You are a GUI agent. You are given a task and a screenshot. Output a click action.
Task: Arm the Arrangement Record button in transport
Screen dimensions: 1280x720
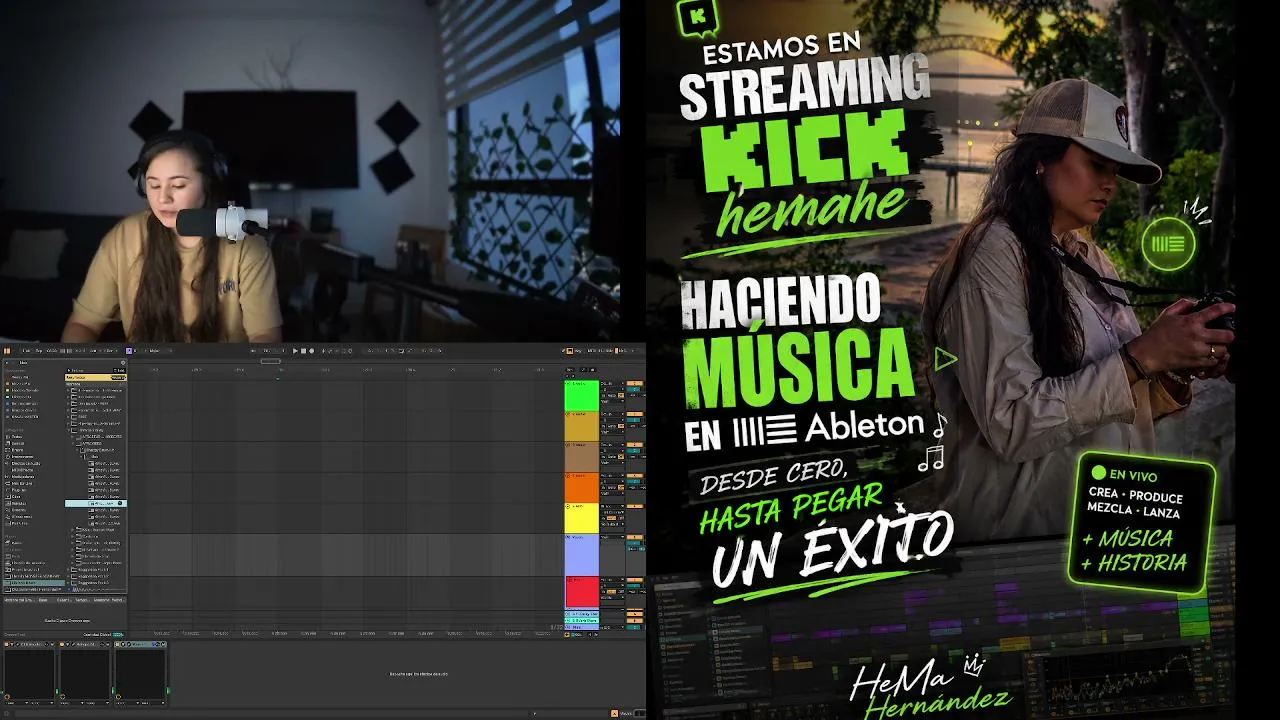point(312,351)
